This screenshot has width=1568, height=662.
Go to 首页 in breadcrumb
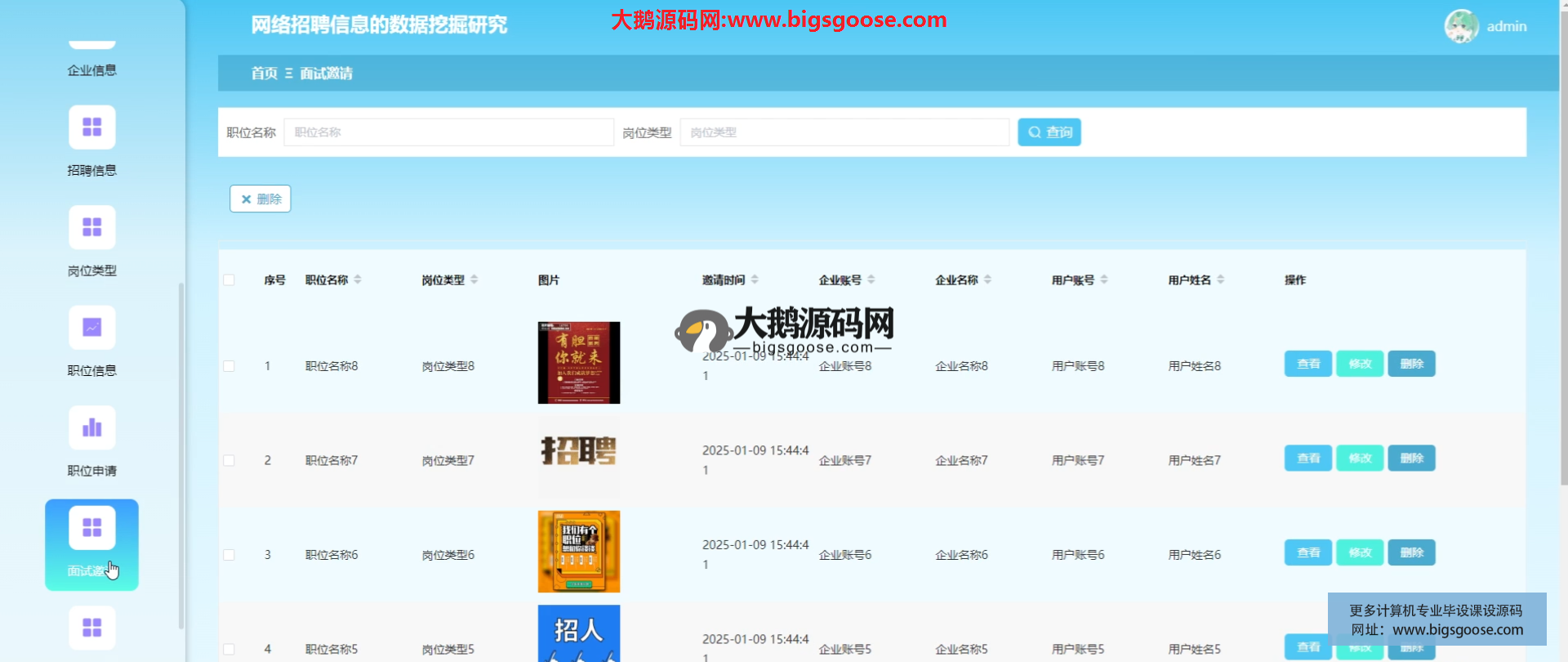pyautogui.click(x=264, y=74)
